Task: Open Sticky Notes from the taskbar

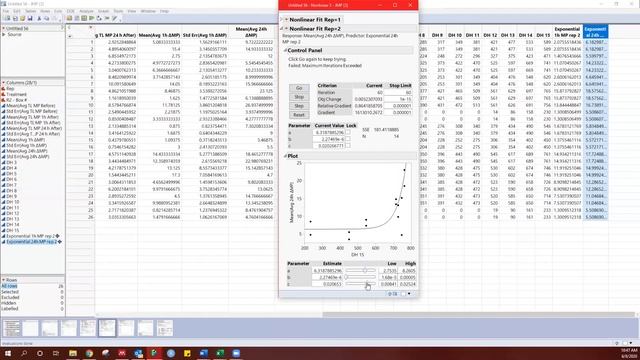Action: (187, 353)
